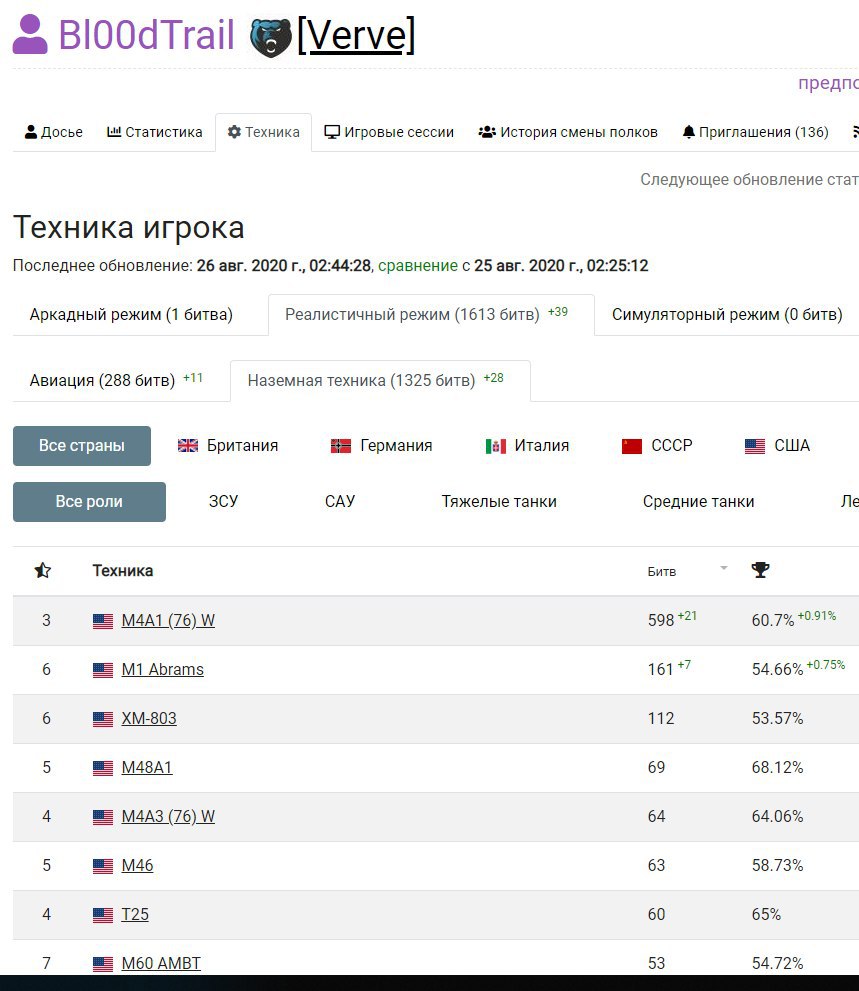This screenshot has width=859, height=991.
Task: Filter by Германия
Action: click(x=381, y=446)
